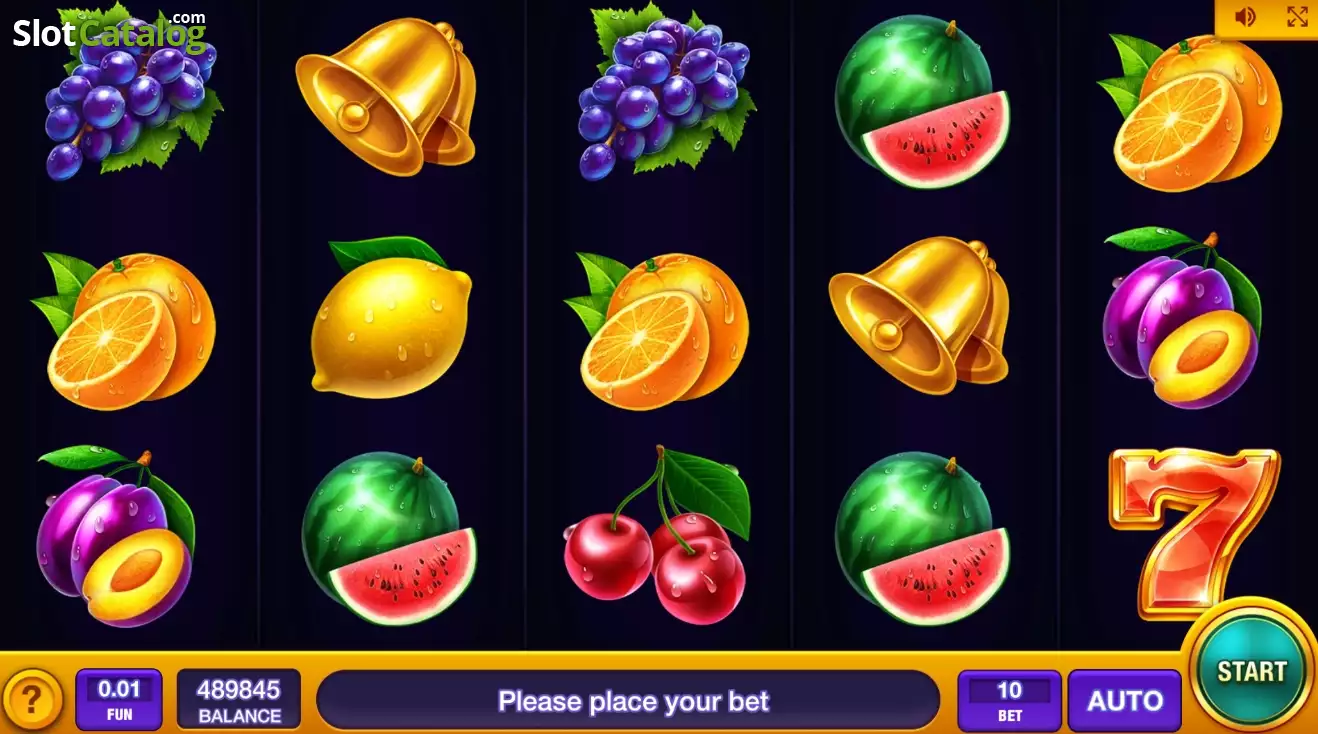Image resolution: width=1318 pixels, height=734 pixels.
Task: Toggle fullscreen mode icon
Action: (x=1296, y=17)
